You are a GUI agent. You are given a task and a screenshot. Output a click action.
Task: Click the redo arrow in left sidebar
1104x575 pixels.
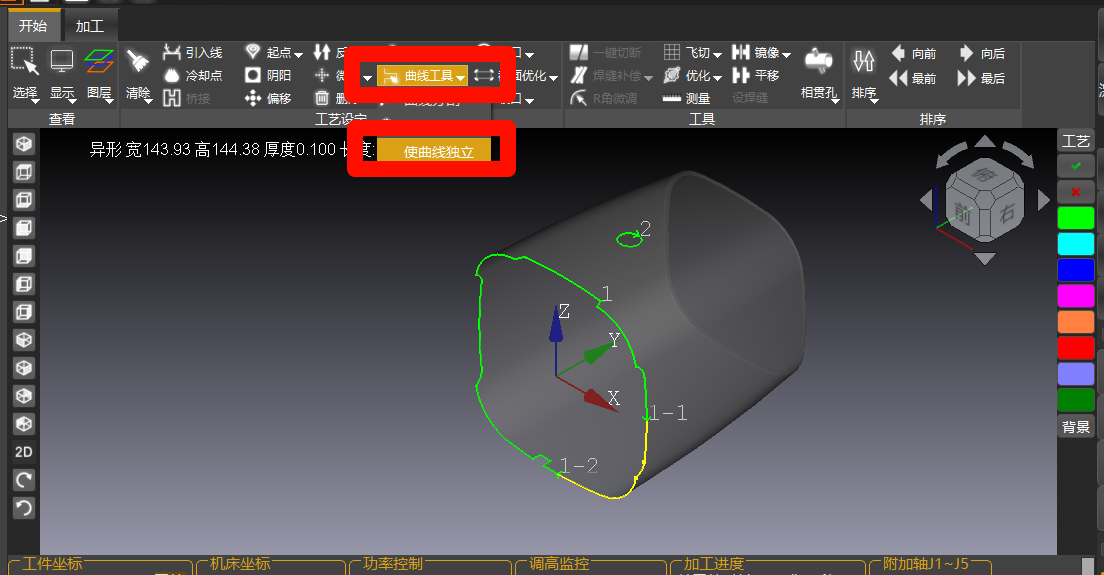[24, 480]
